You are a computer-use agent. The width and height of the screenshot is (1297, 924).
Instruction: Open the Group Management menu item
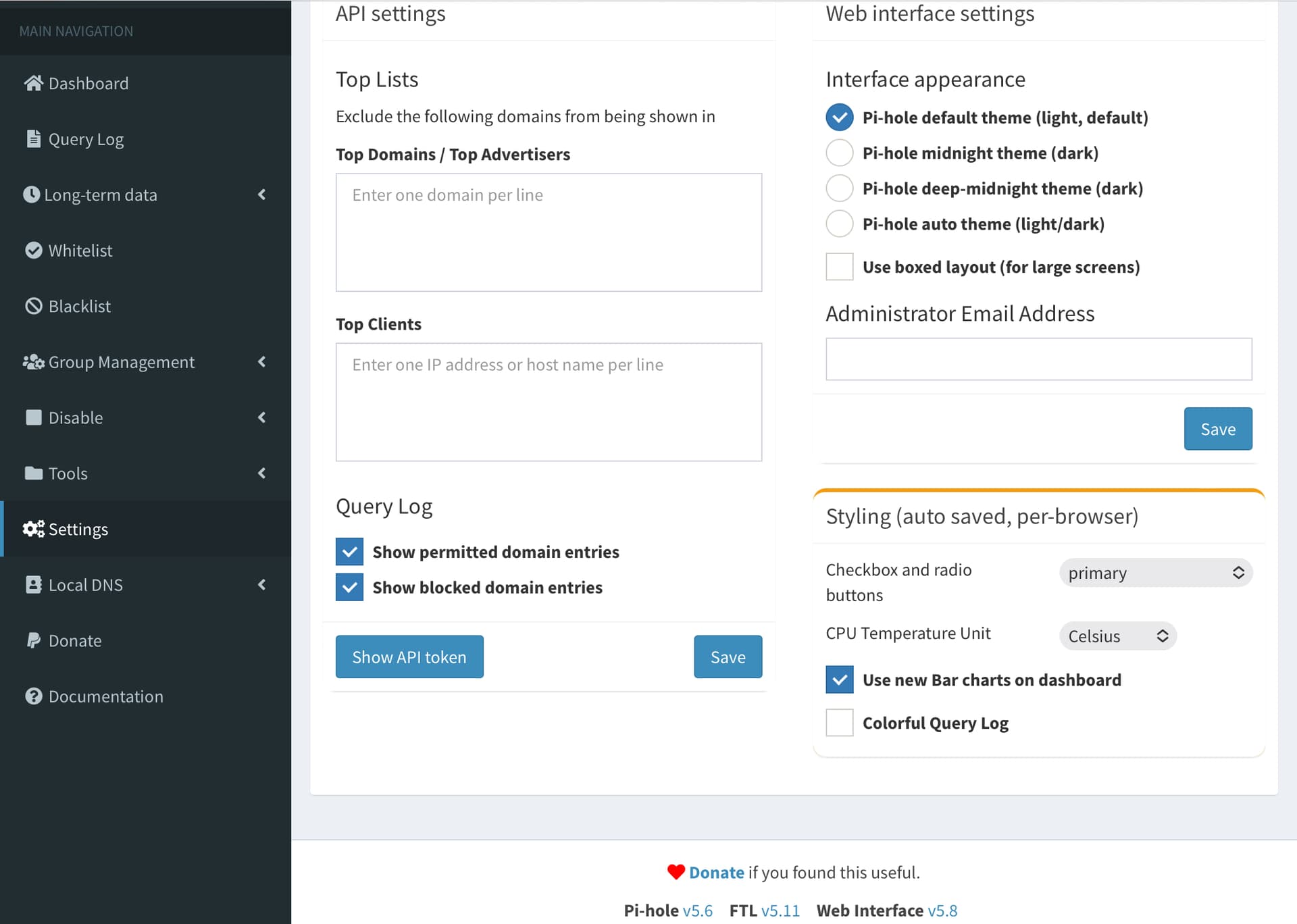coord(122,362)
